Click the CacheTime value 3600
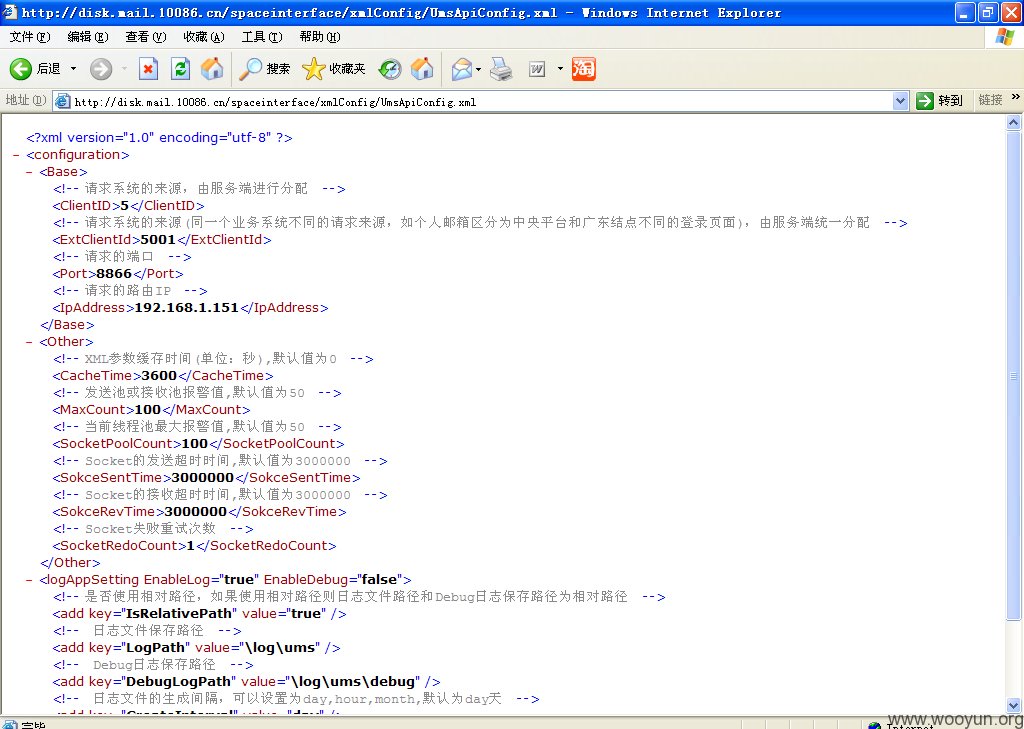This screenshot has width=1024, height=729. pyautogui.click(x=159, y=376)
